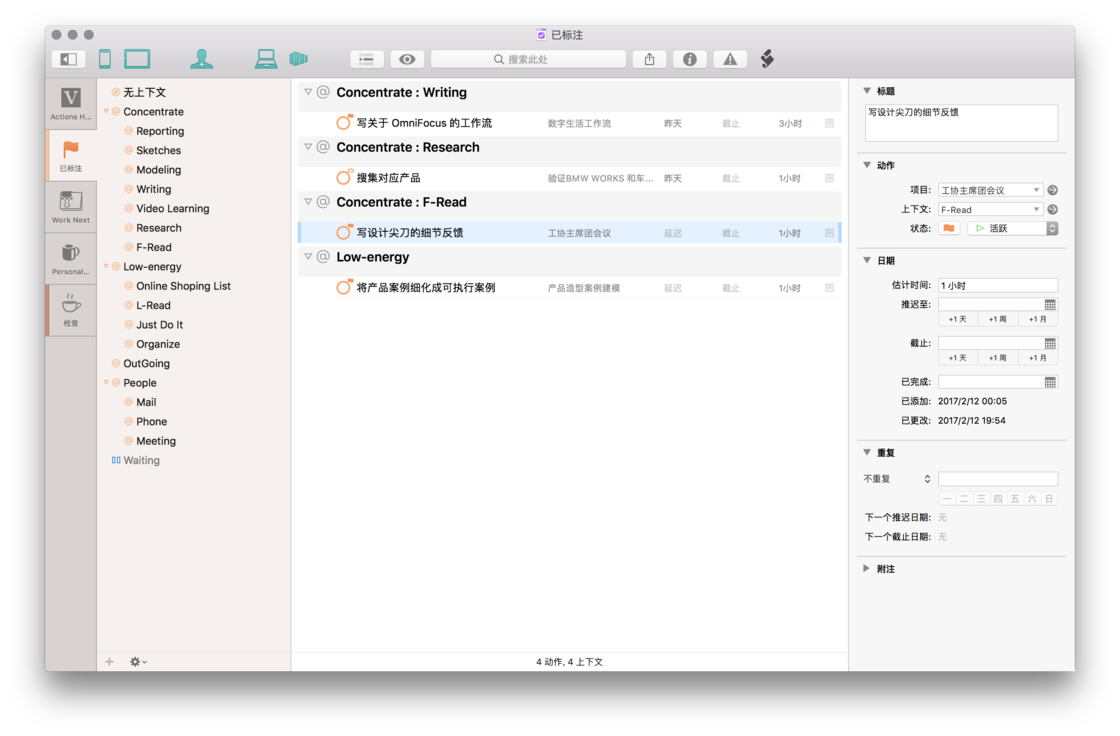Click the add context plus button
Image resolution: width=1120 pixels, height=736 pixels.
[109, 662]
